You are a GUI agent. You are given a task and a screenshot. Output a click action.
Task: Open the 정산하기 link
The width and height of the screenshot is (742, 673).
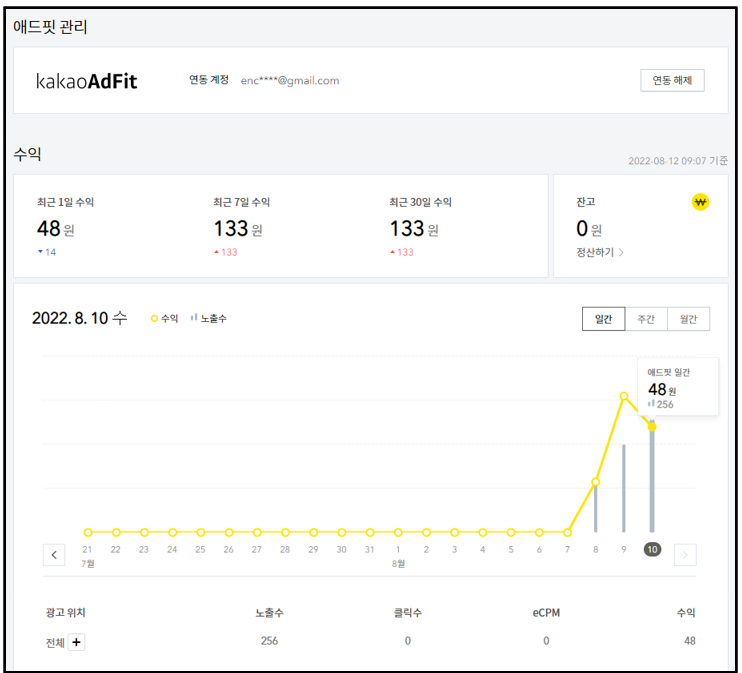600,252
